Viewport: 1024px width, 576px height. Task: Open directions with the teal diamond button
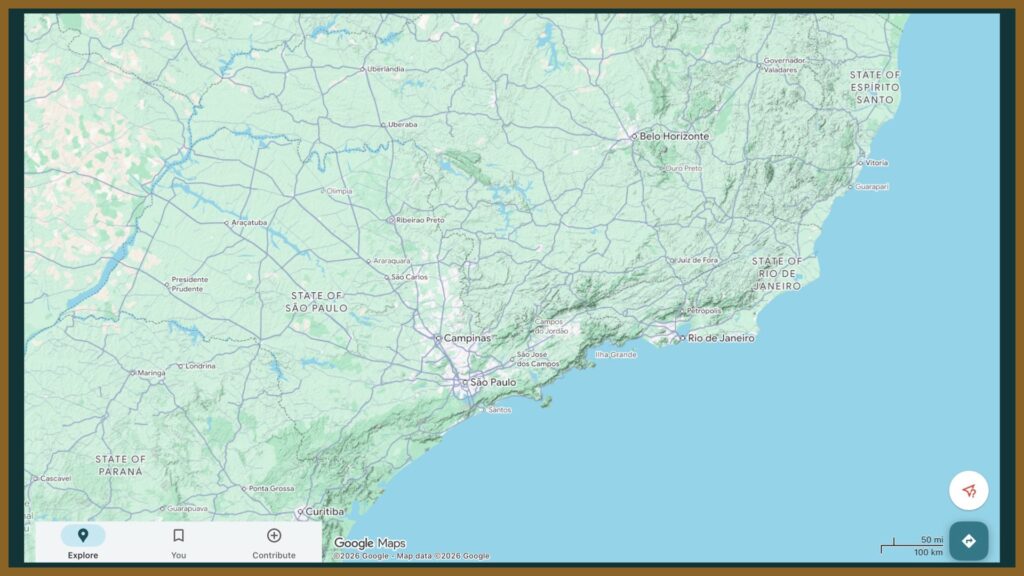[968, 541]
